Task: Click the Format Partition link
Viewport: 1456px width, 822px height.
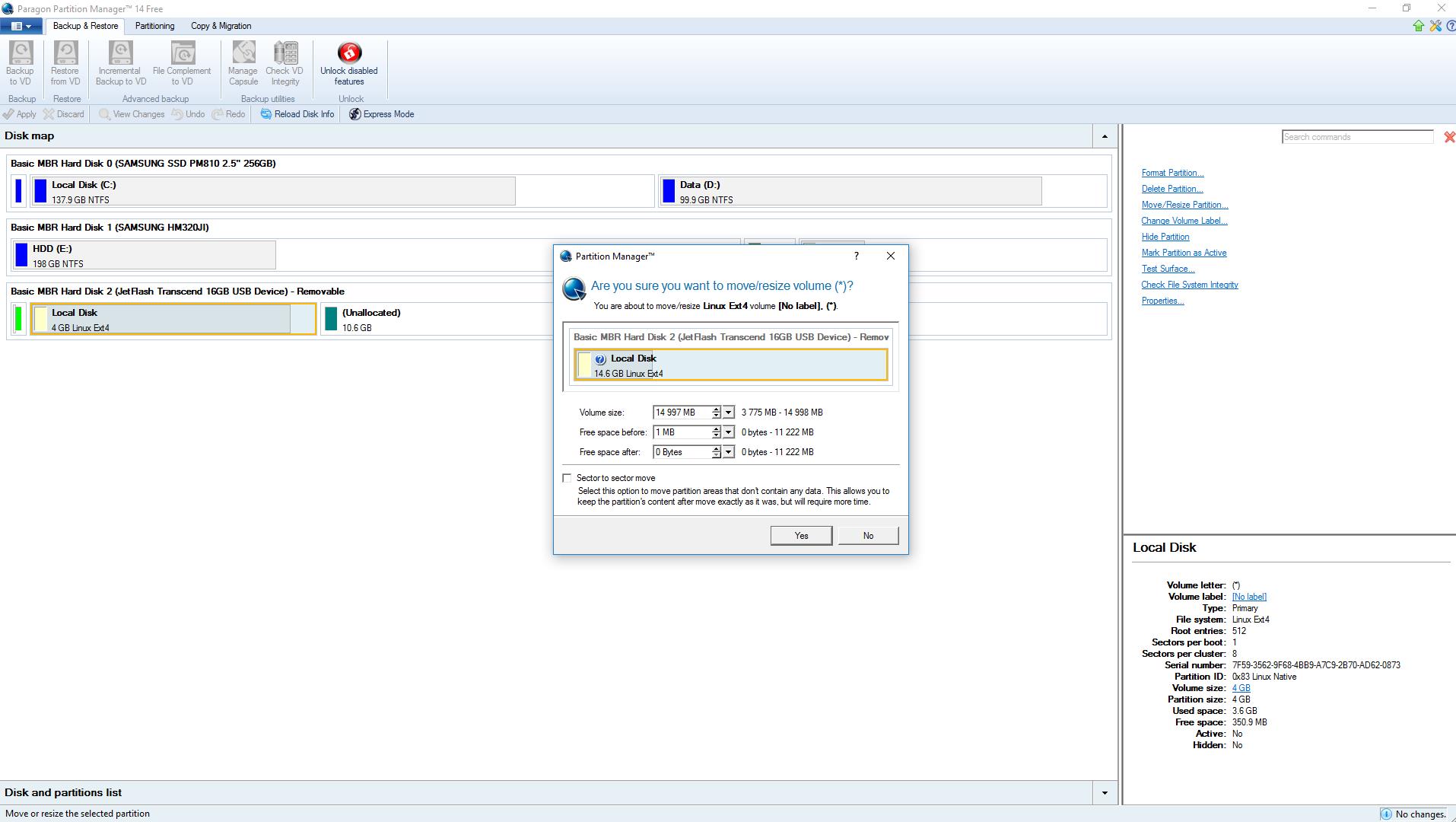Action: pos(1172,173)
